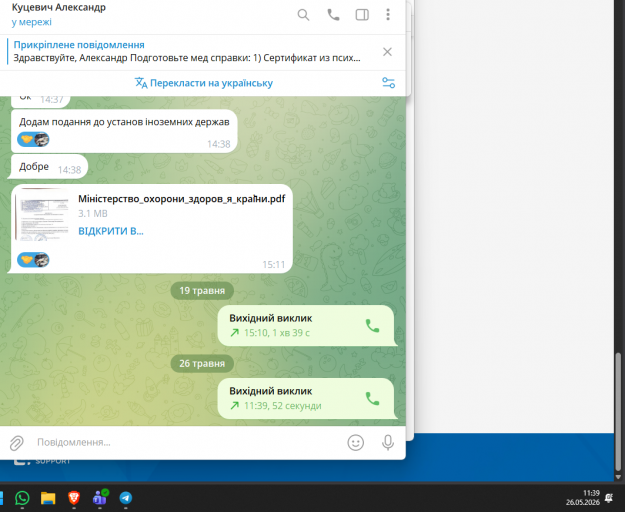Open search in the Telegram chat
This screenshot has width=625, height=512.
pos(303,15)
